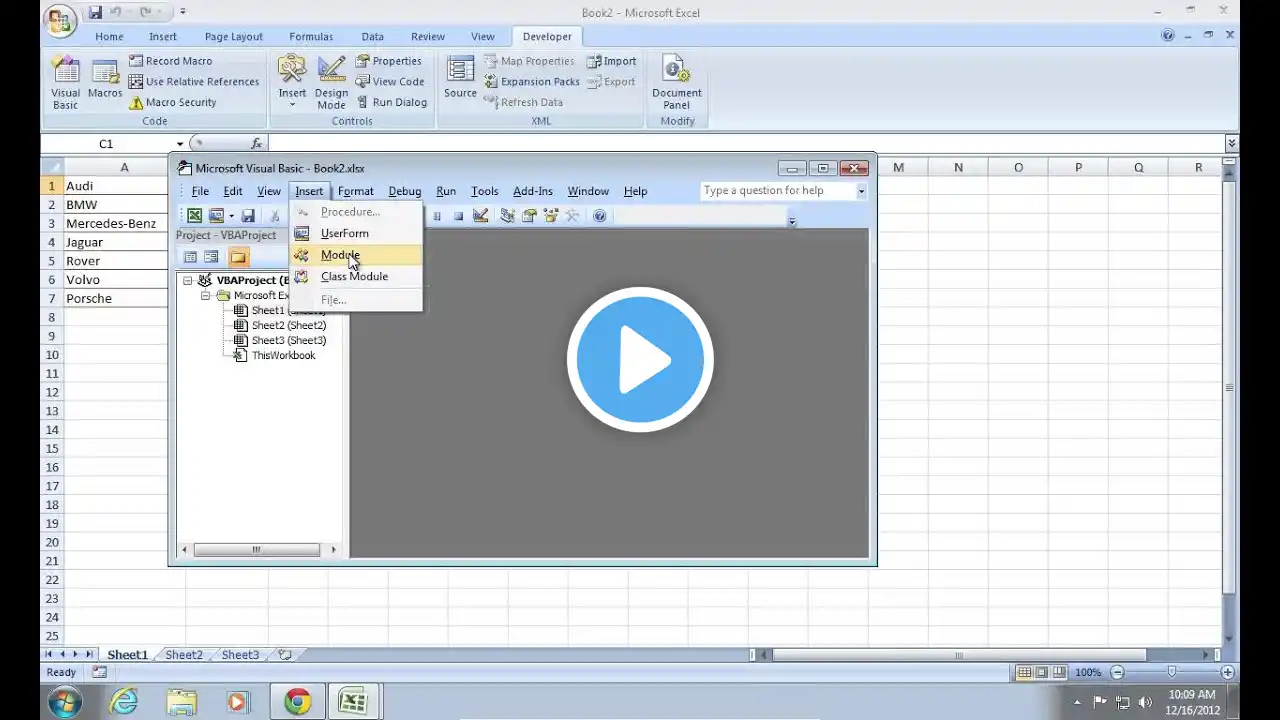Toggle Use Relative References
Image resolution: width=1280 pixels, height=720 pixels.
(x=194, y=82)
